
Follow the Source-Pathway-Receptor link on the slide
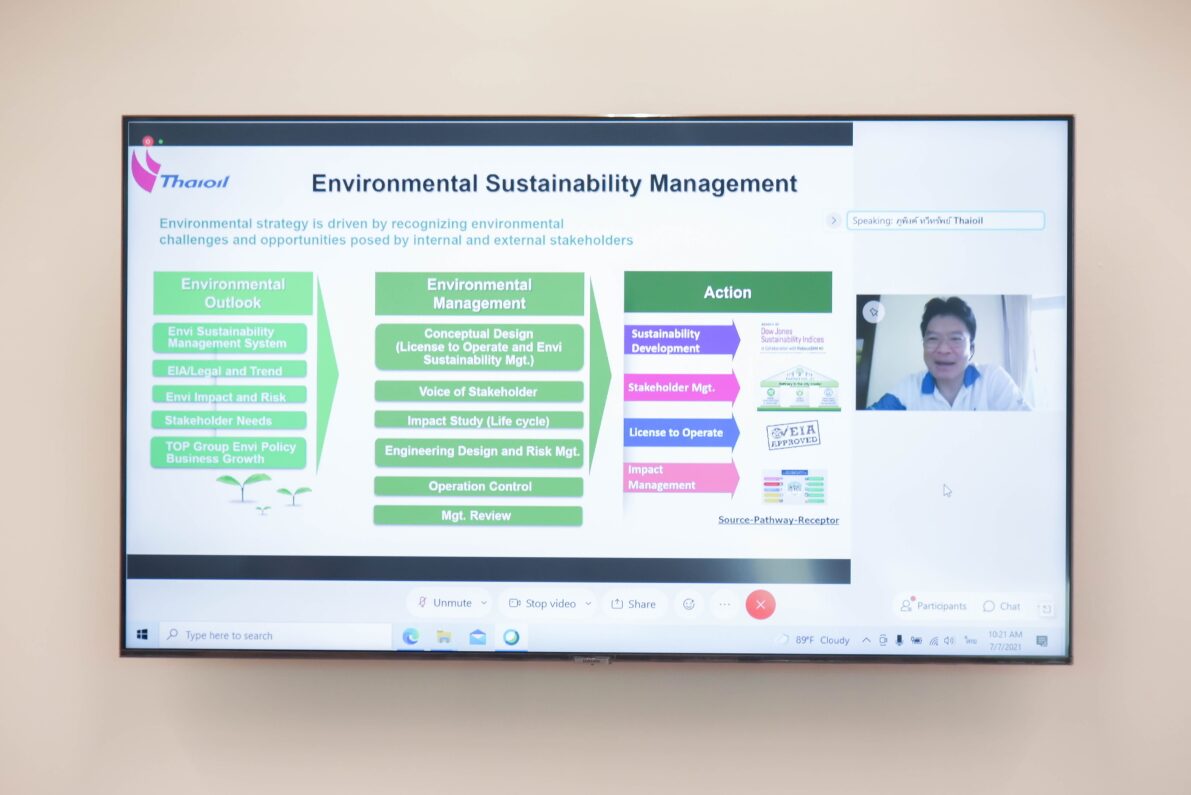point(779,520)
